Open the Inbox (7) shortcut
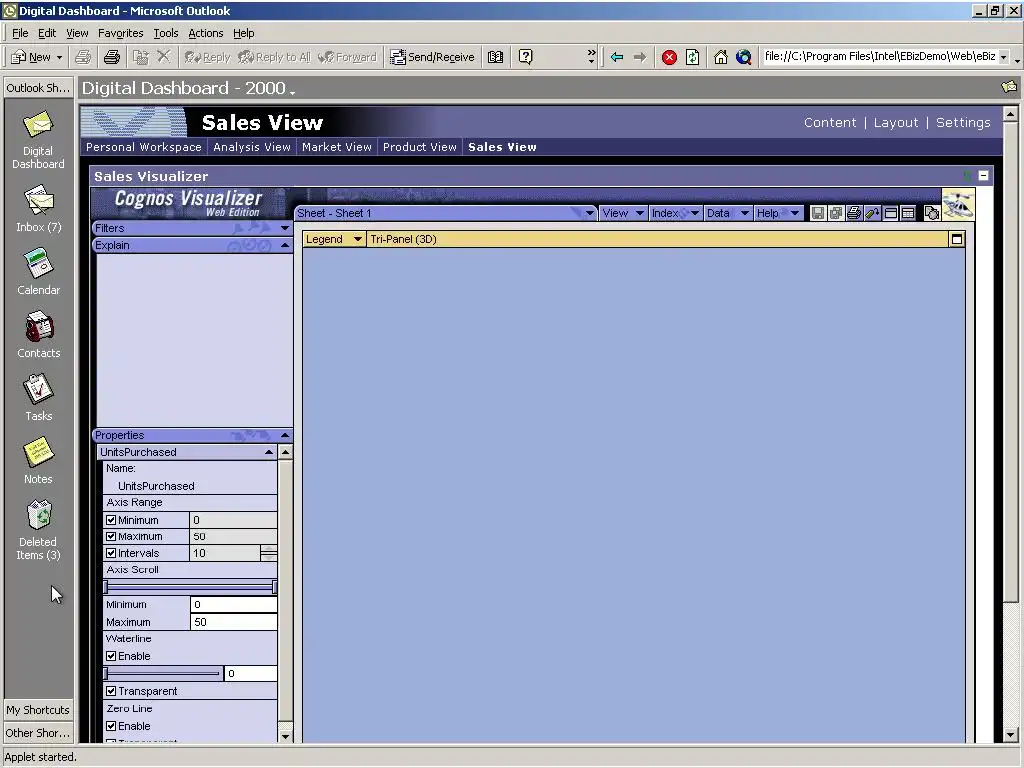Screen dimensions: 1024x768 [x=39, y=208]
